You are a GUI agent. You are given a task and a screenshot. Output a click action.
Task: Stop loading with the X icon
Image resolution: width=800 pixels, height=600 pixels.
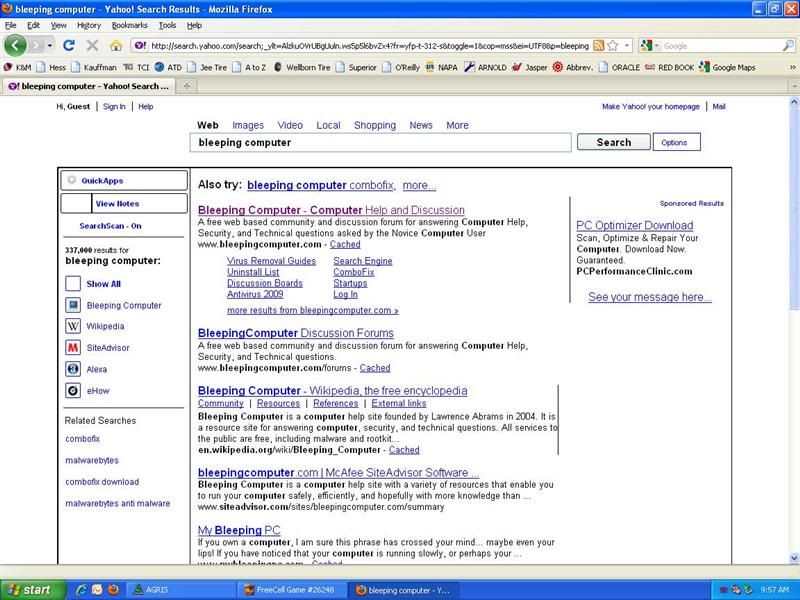(x=92, y=46)
